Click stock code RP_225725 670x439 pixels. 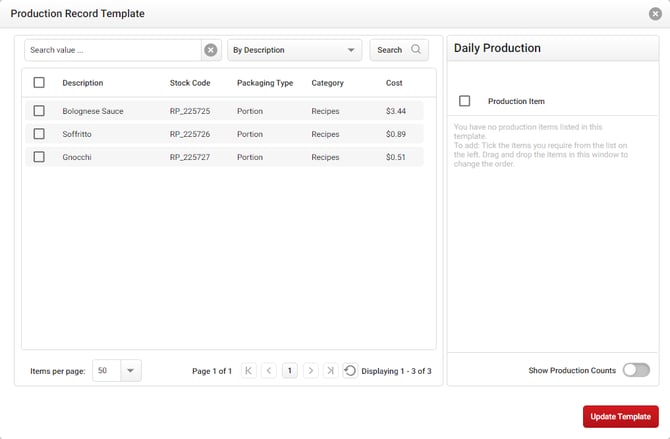pos(190,111)
